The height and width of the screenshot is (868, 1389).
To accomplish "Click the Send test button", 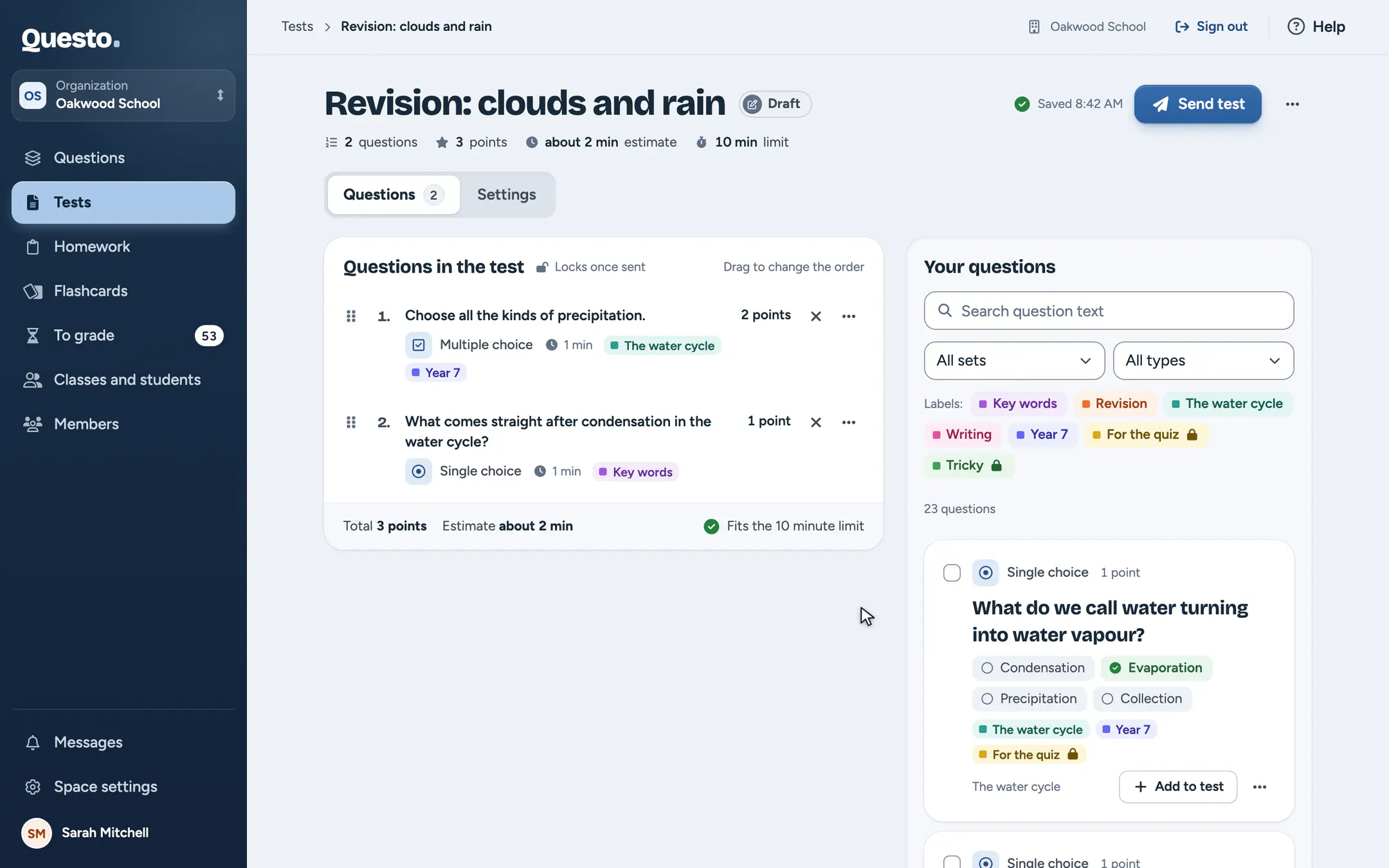I will coord(1197,104).
